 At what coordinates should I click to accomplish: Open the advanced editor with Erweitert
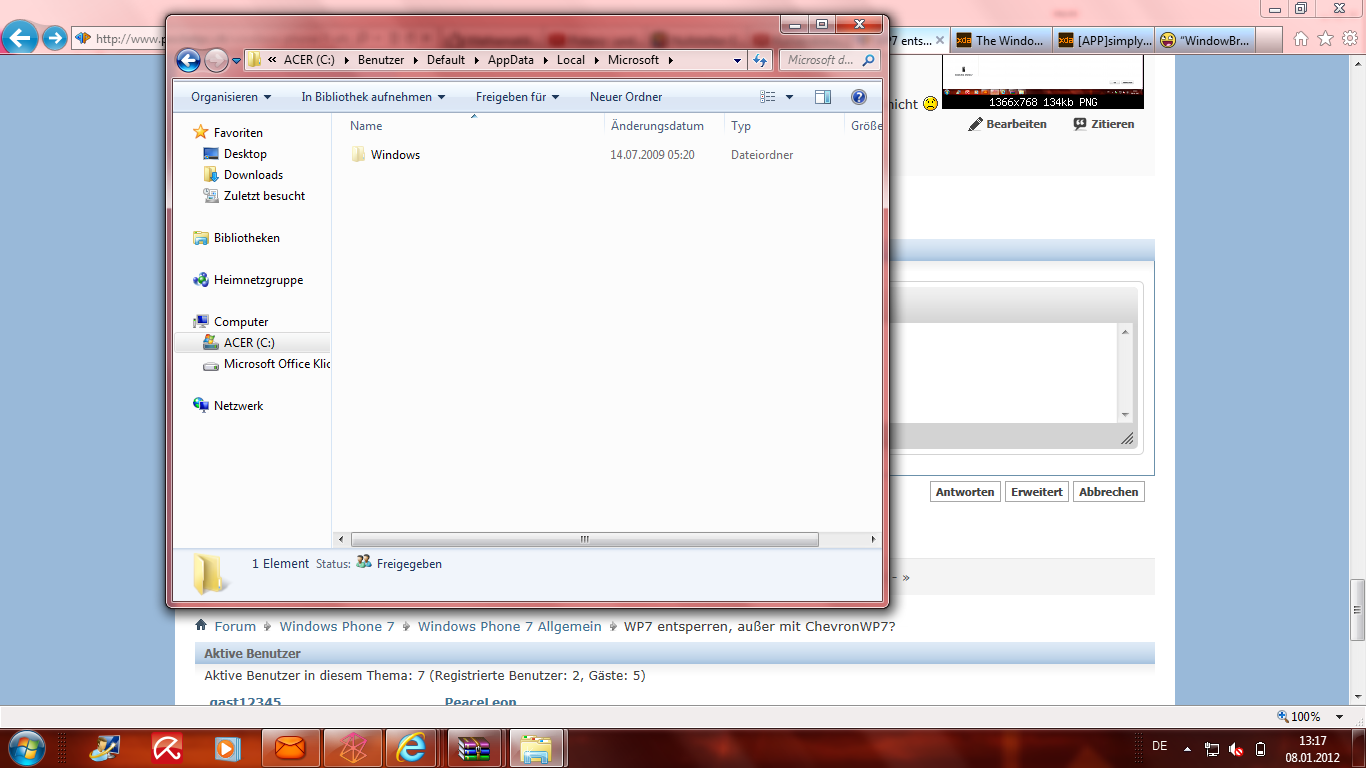pyautogui.click(x=1037, y=492)
